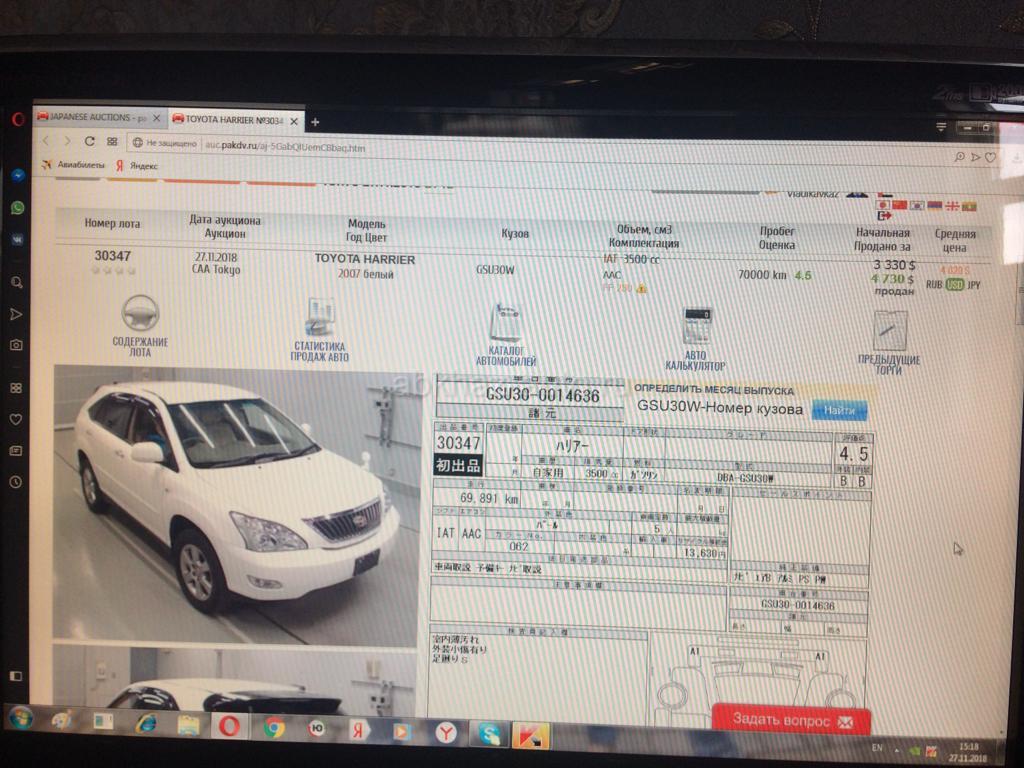1024x768 pixels.
Task: Open the Содержание лота steering wheel icon
Action: pos(140,314)
